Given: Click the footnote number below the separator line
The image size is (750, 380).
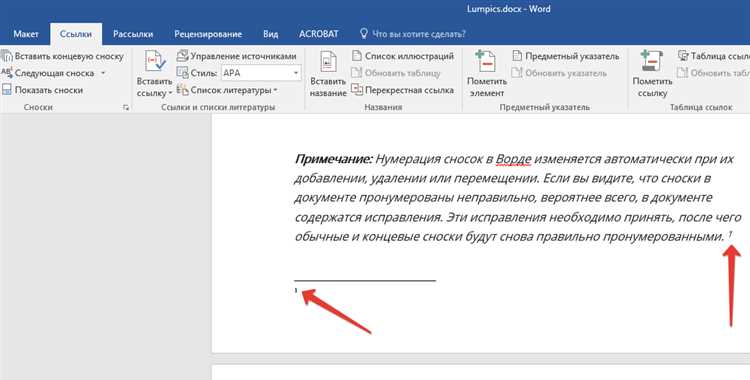Looking at the screenshot, I should point(296,290).
